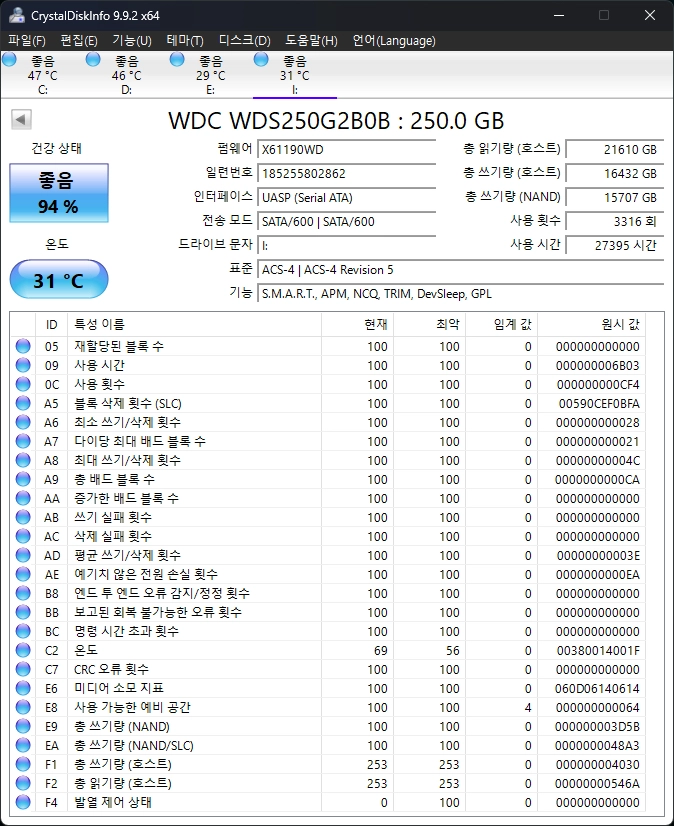Select the E: drive tab at 29 °C
This screenshot has width=674, height=826.
[210, 74]
